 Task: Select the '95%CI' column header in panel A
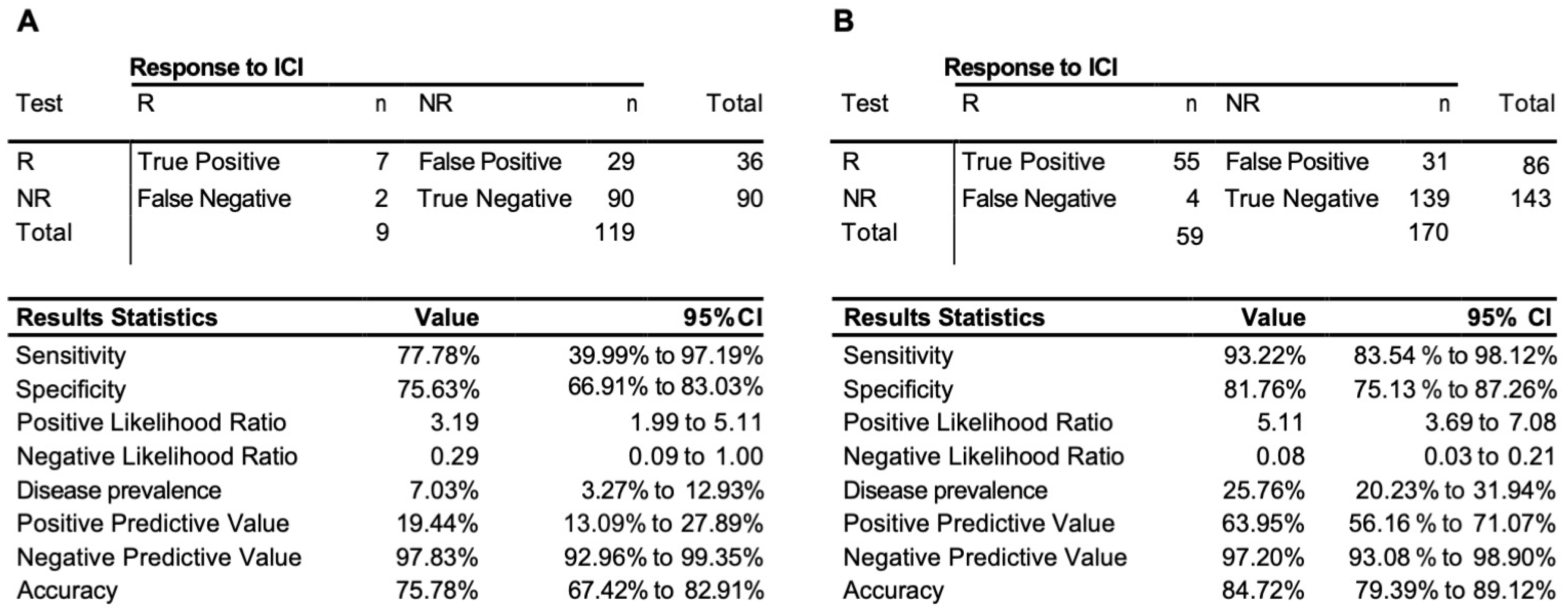pos(722,318)
